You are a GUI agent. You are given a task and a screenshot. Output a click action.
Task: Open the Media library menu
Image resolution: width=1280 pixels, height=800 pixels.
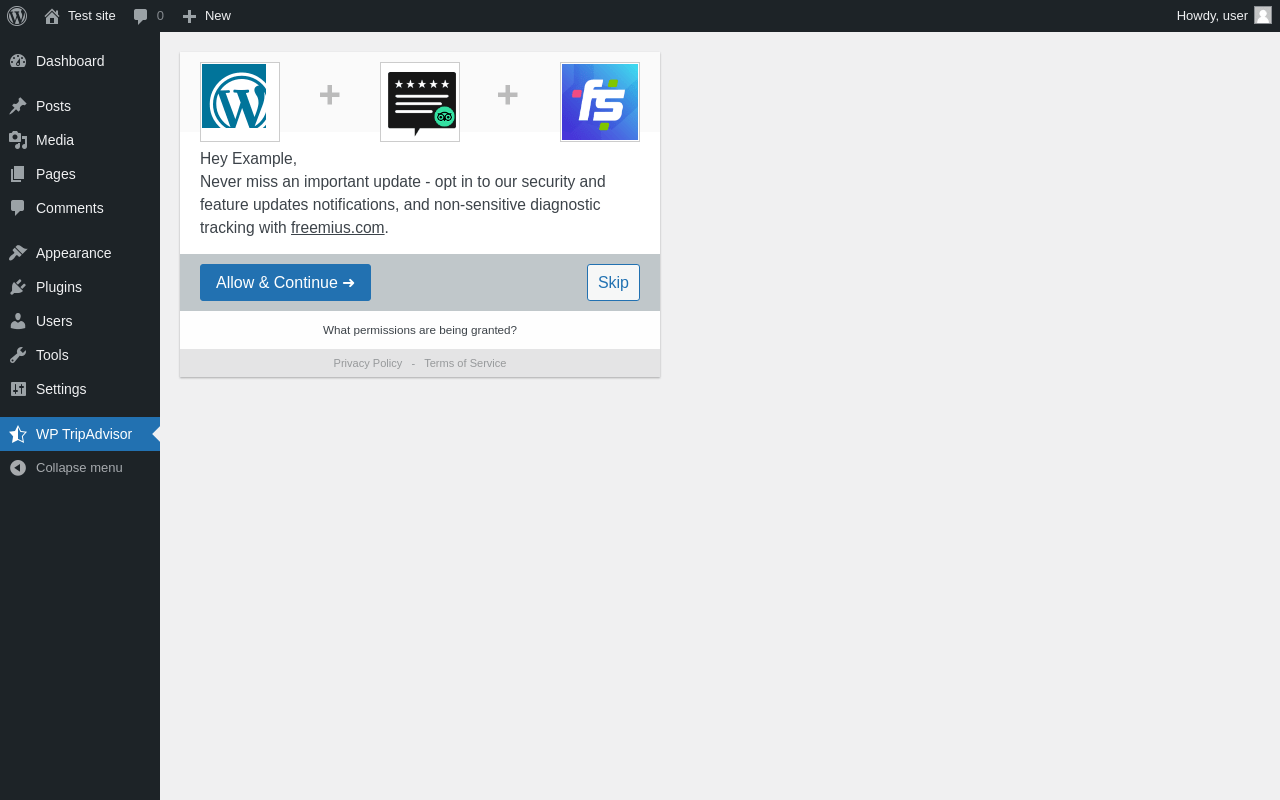tap(80, 140)
